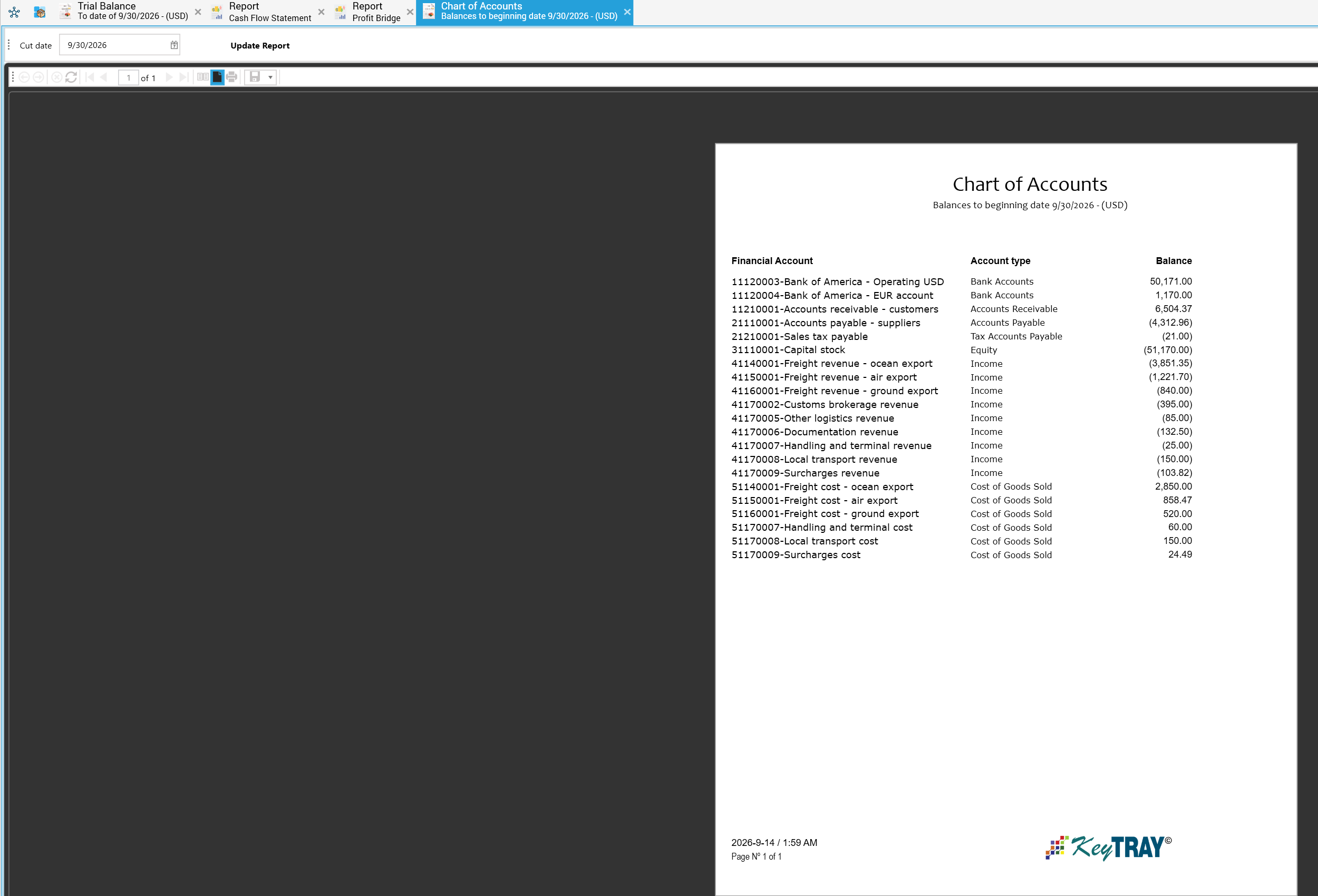Go back with the left arrow circle icon

(24, 77)
